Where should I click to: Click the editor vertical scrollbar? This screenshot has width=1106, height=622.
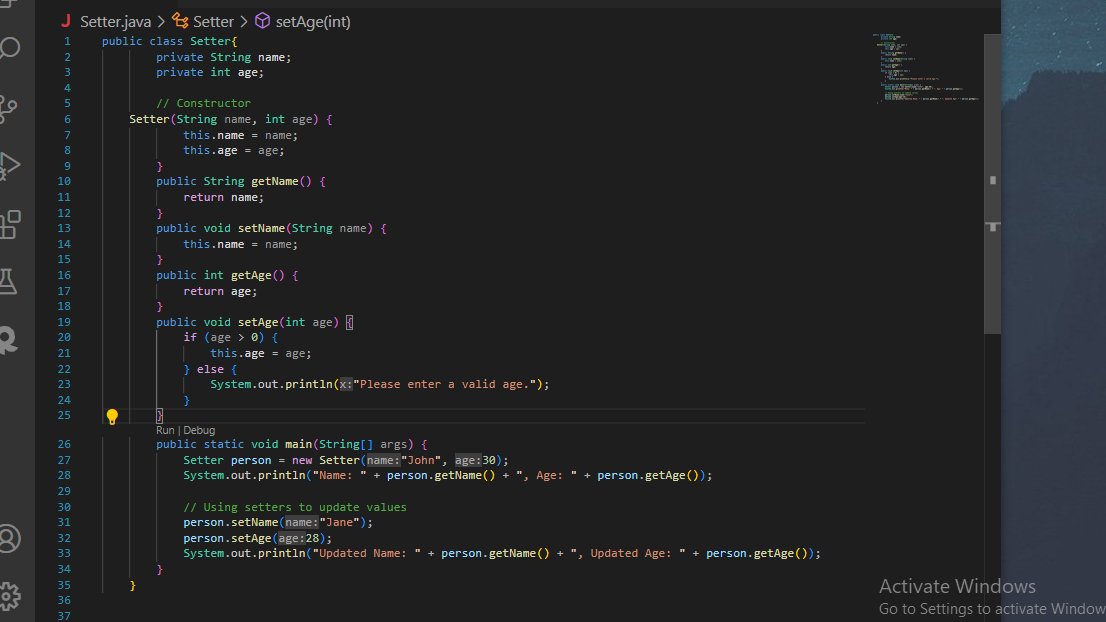click(992, 180)
